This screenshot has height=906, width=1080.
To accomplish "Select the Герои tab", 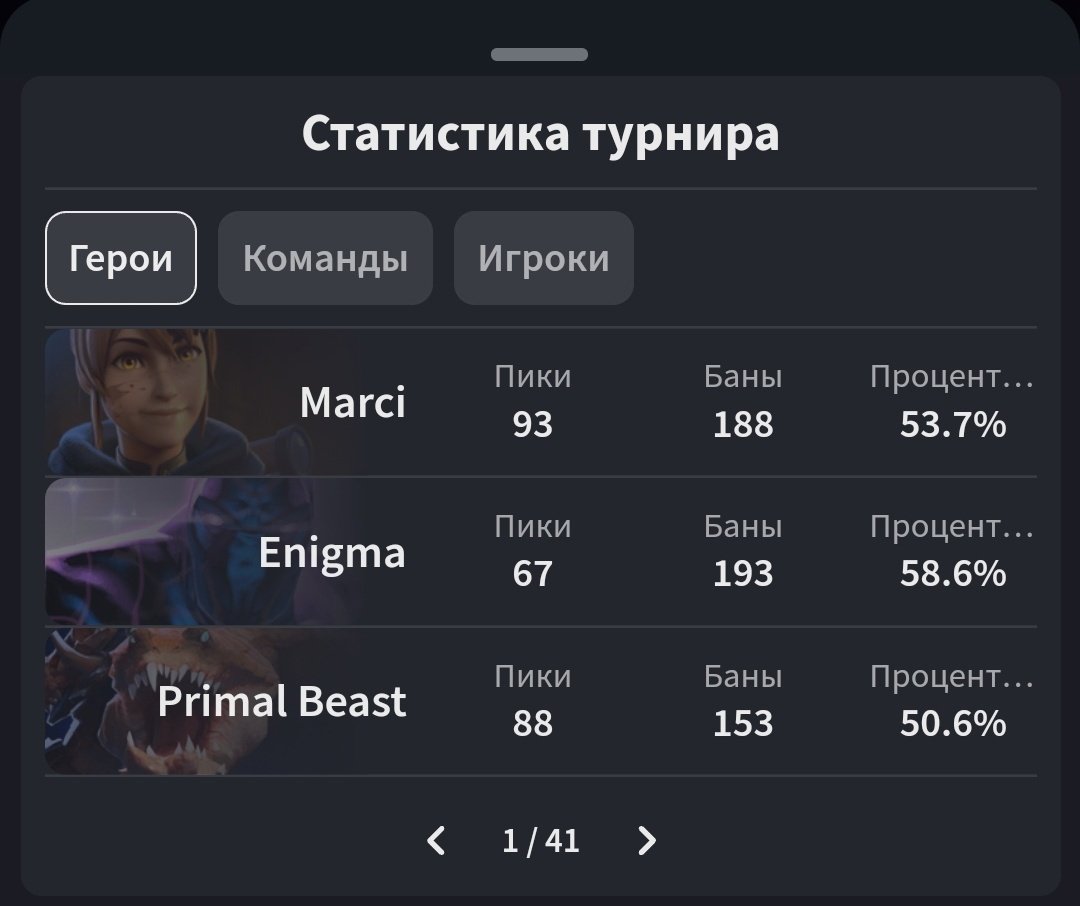I will pos(121,258).
